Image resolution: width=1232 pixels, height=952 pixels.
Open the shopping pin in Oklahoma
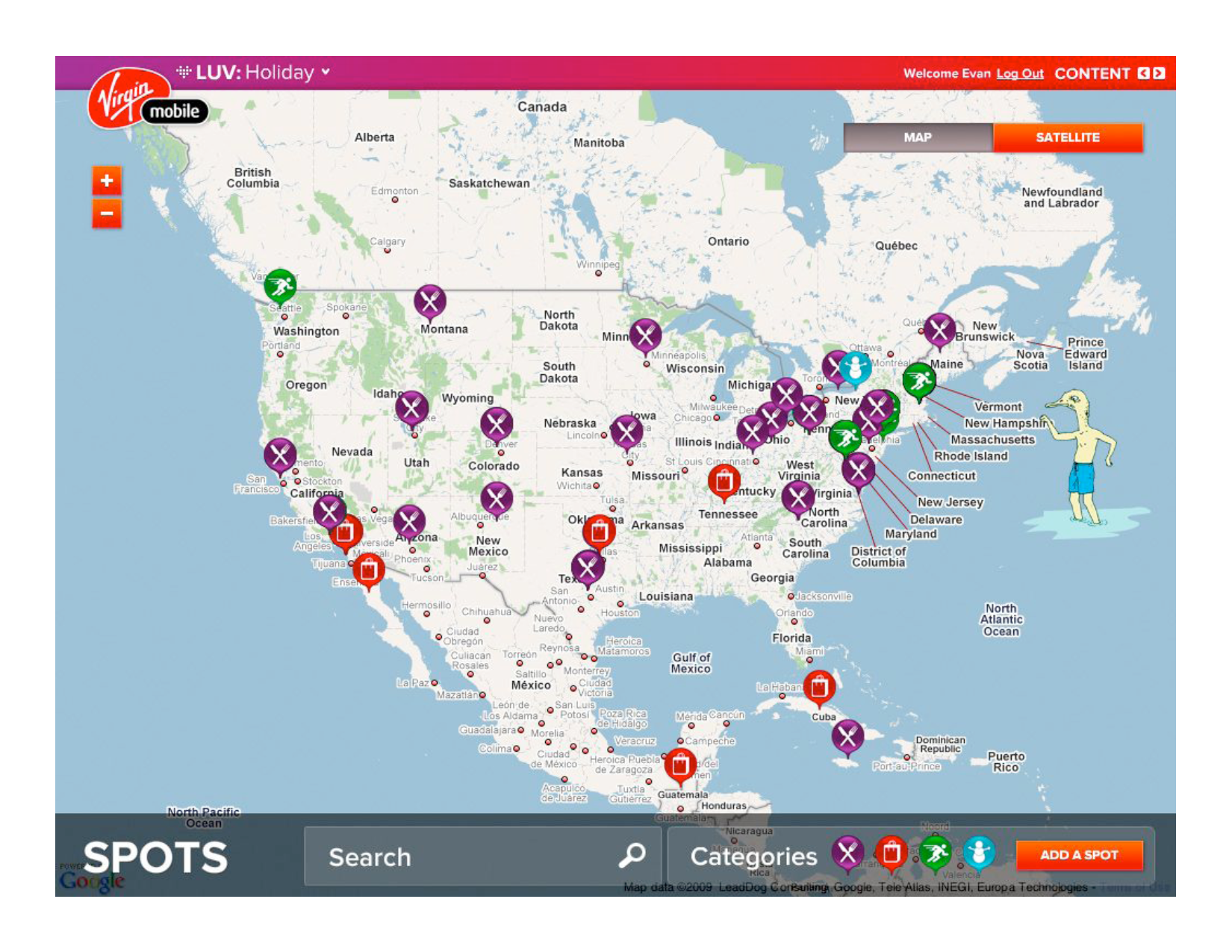[599, 532]
